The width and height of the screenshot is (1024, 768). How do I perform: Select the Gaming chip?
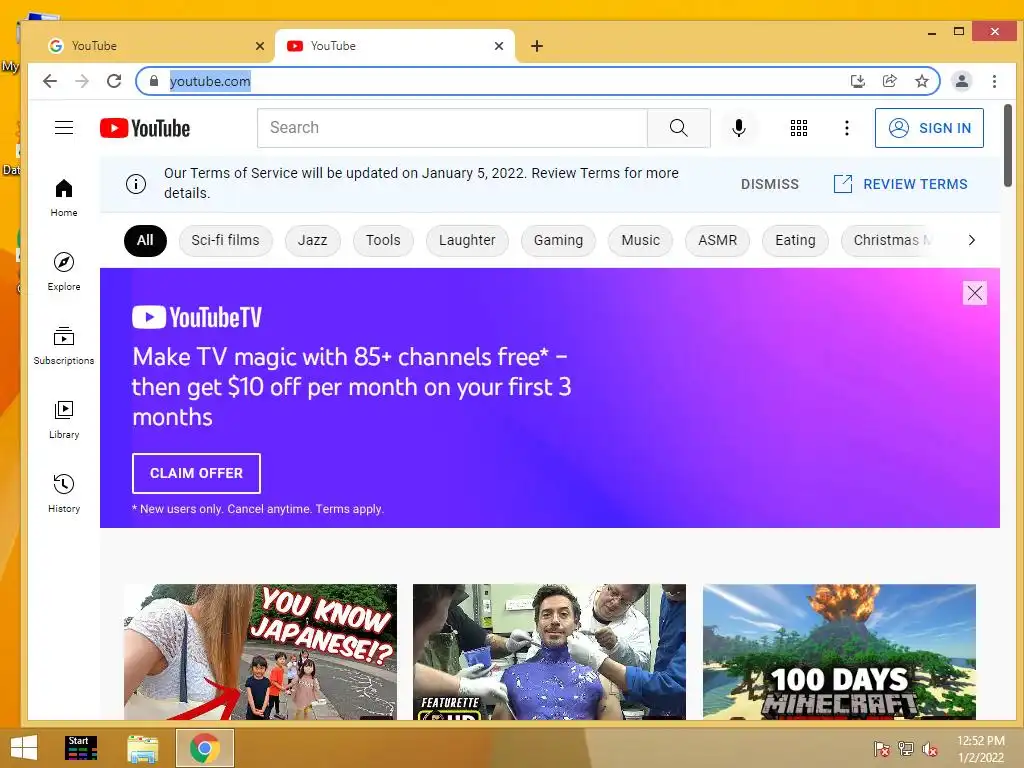(x=558, y=240)
